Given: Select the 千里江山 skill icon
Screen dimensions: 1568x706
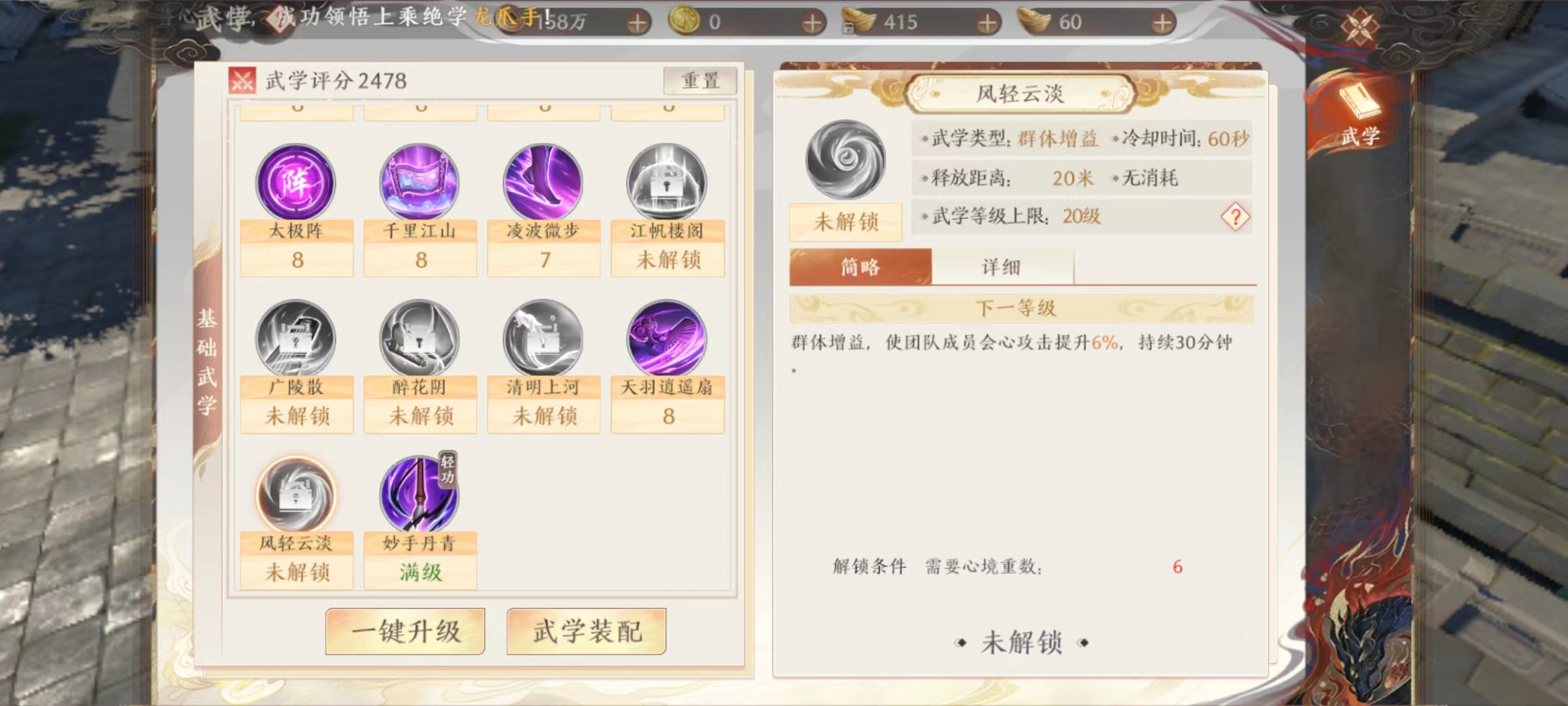Looking at the screenshot, I should tap(419, 182).
